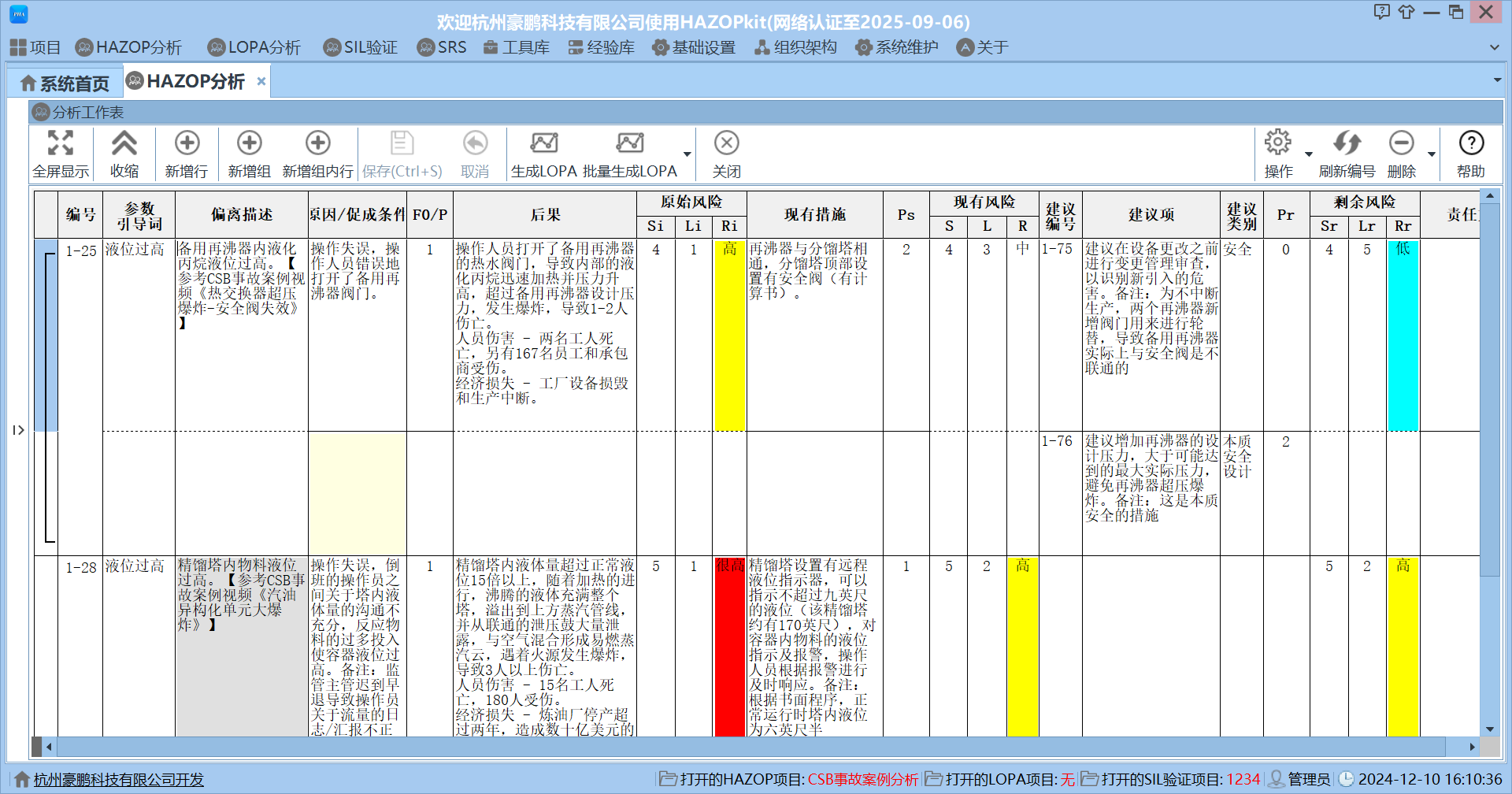The image size is (1512, 794).
Task: Open the 工具库 menu
Action: 517,47
